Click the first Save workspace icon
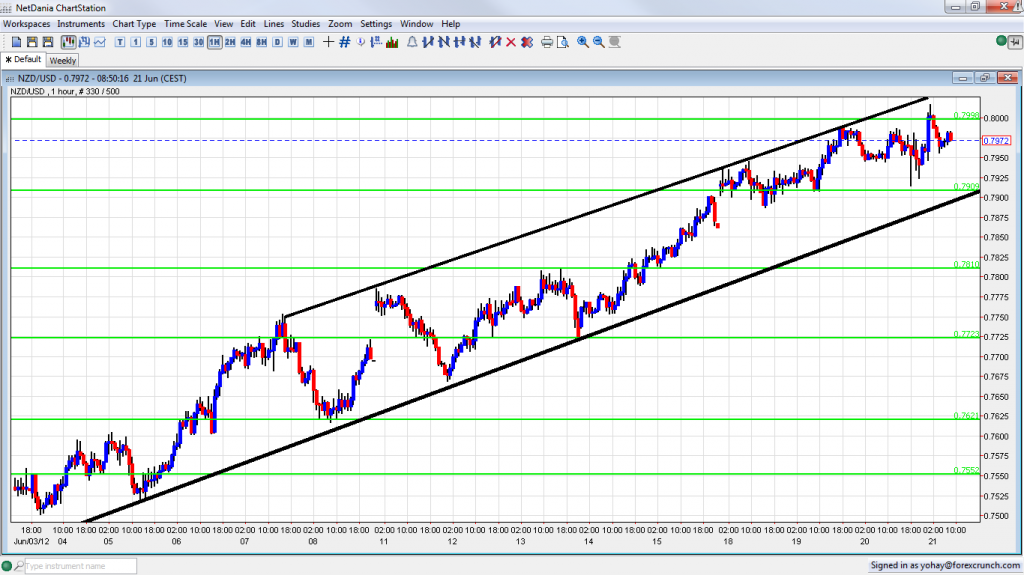This screenshot has width=1024, height=575. click(32, 42)
